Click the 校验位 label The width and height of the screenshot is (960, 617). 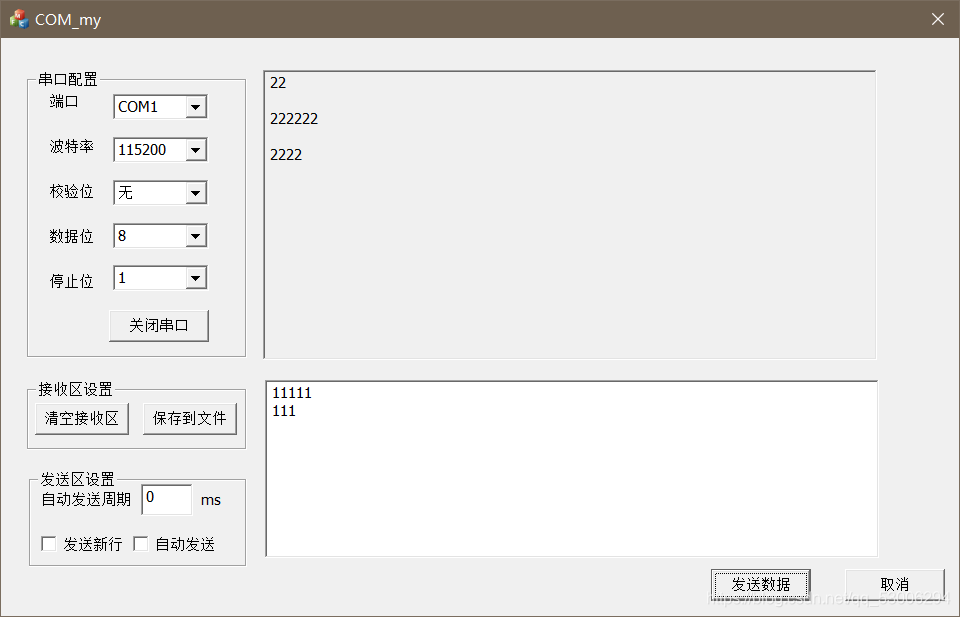click(72, 192)
